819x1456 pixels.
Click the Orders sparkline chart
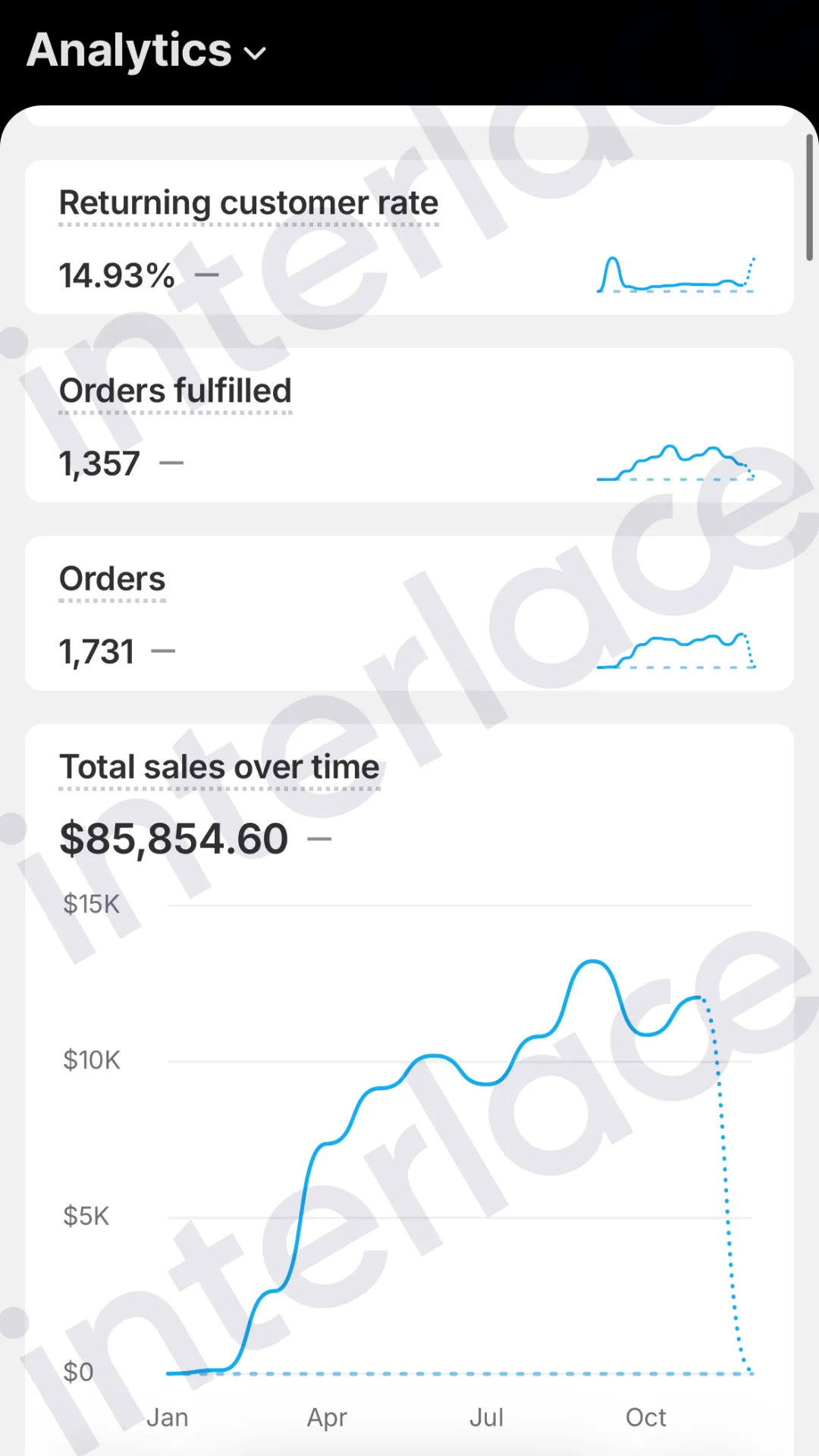(x=676, y=651)
